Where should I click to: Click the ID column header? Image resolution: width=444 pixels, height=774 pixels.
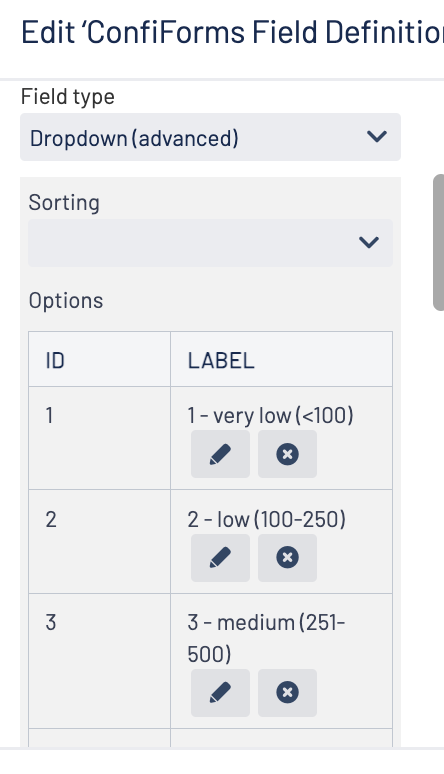99,359
